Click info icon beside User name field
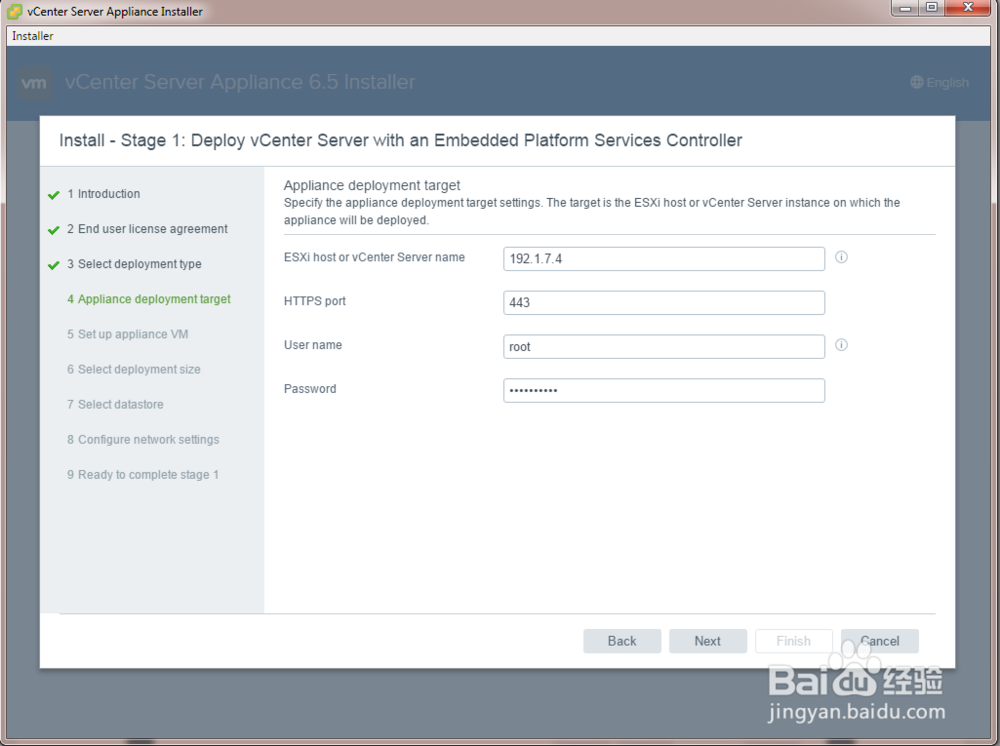Screen dimensions: 1000x746 841,345
